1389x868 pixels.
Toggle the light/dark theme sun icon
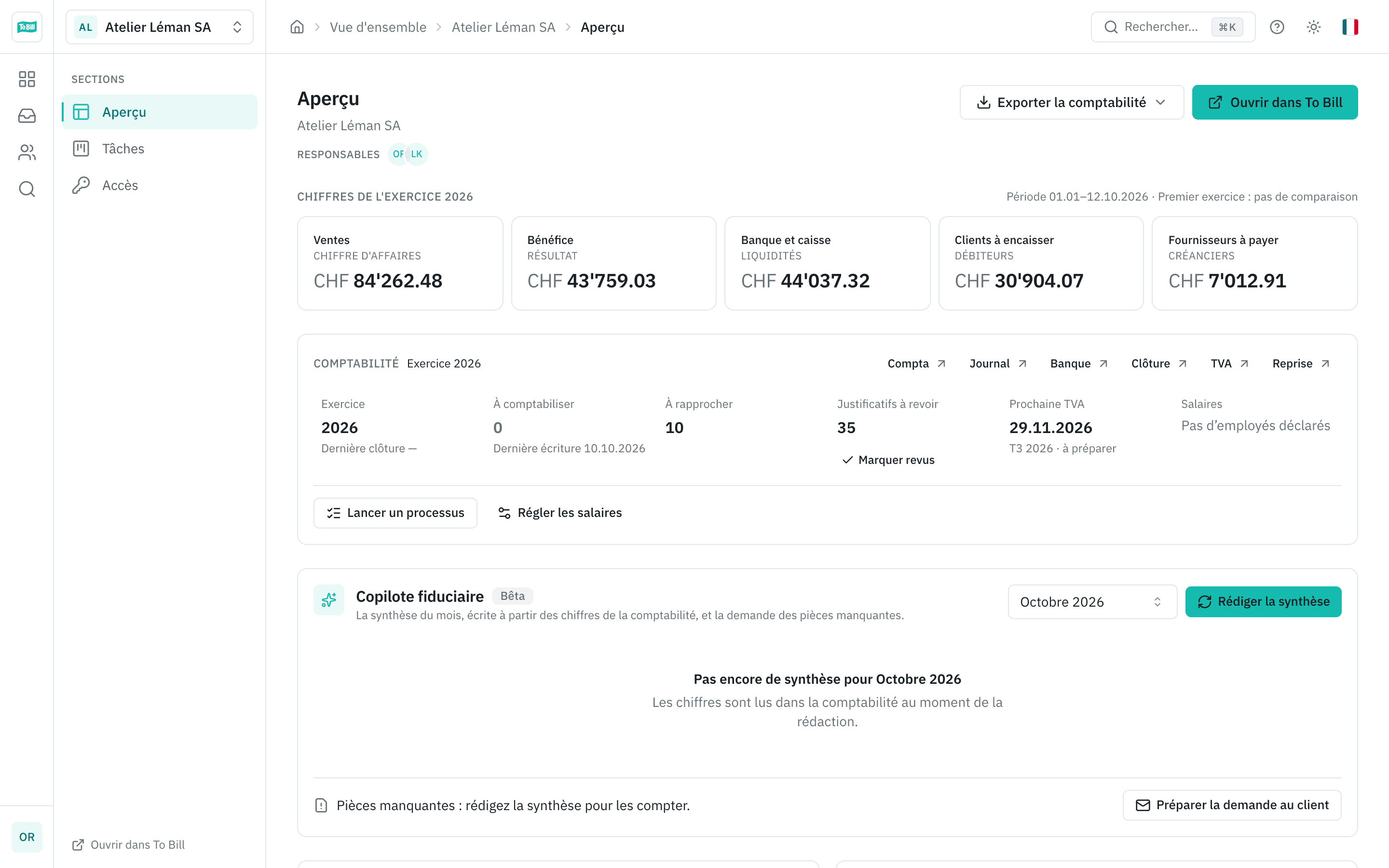pos(1313,27)
